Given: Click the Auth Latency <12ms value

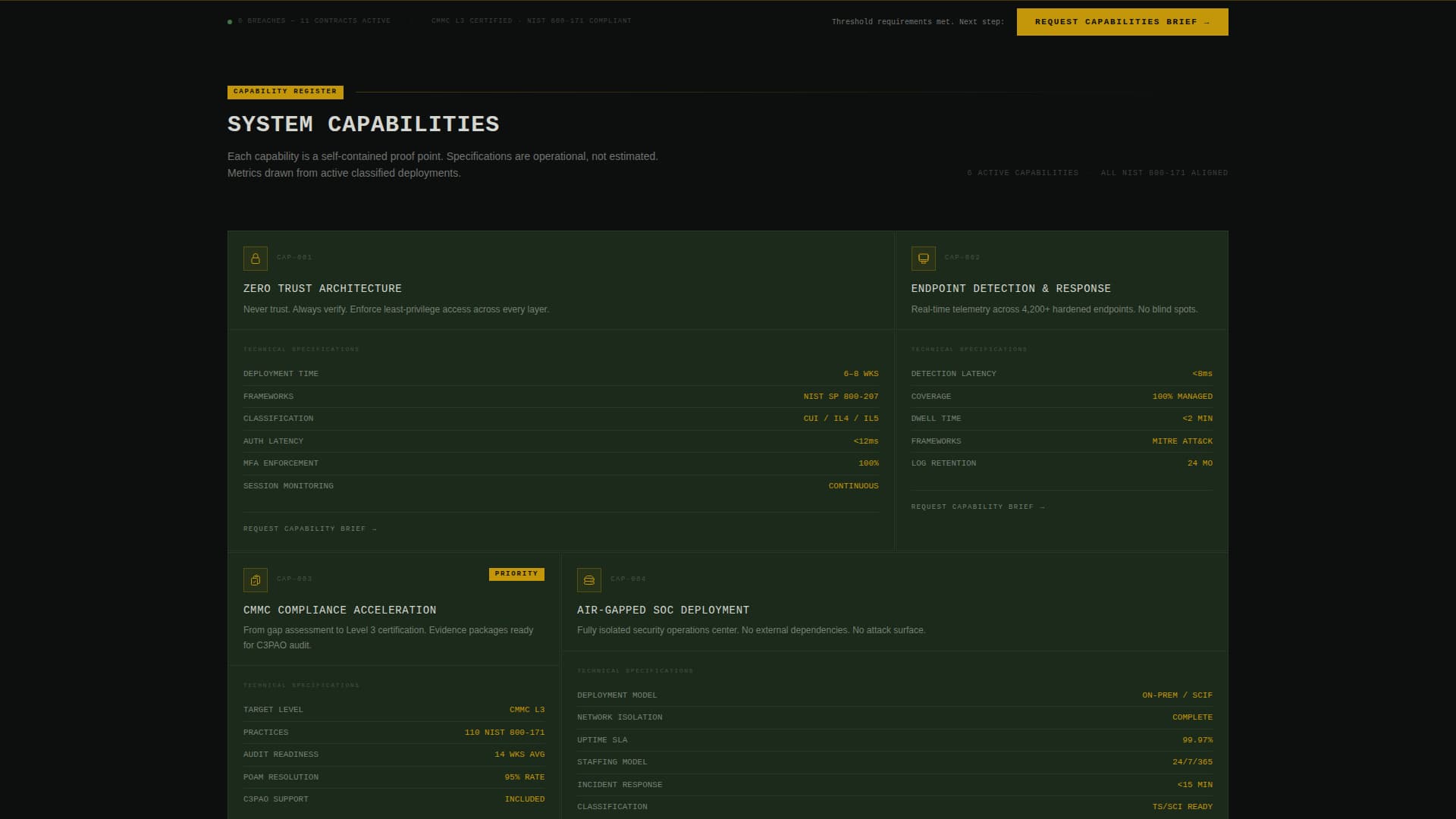Looking at the screenshot, I should click(866, 441).
